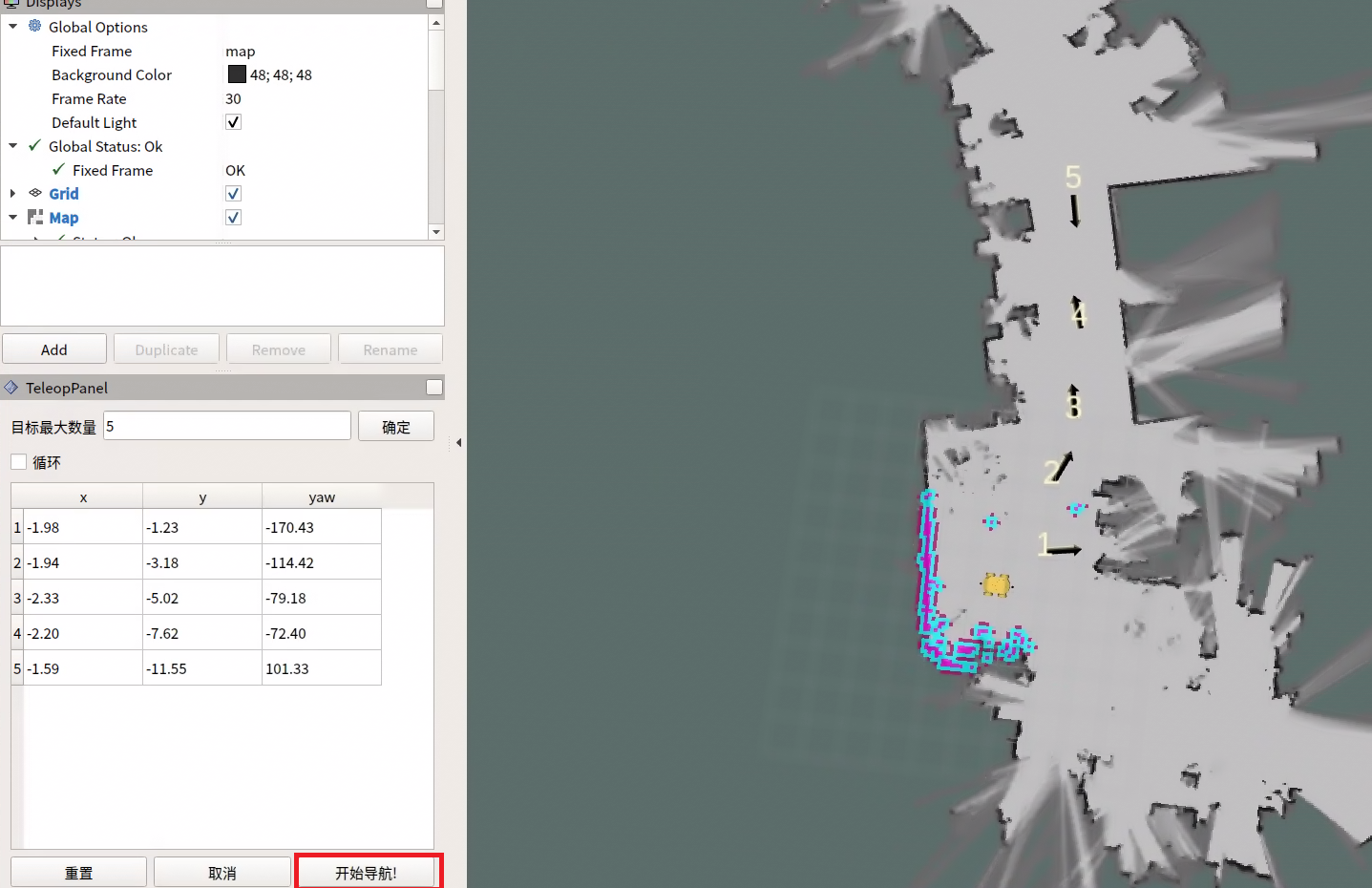Click the yaw column header
This screenshot has width=1372, height=888.
coord(322,497)
